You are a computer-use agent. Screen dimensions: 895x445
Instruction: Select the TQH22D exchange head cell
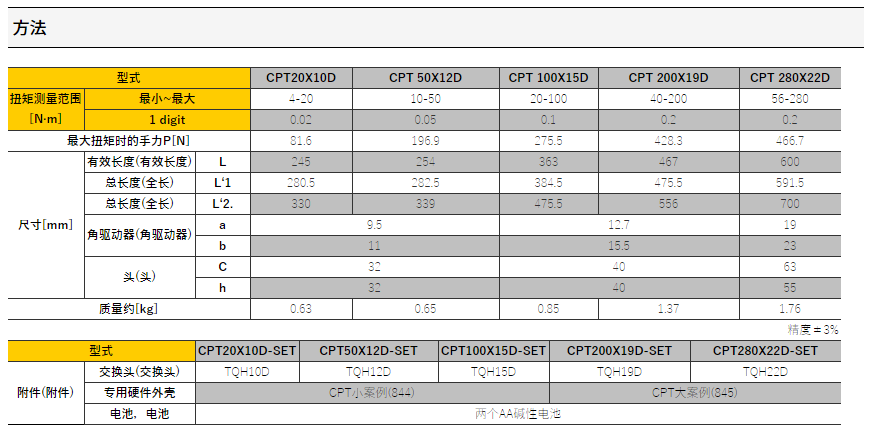pos(765,371)
